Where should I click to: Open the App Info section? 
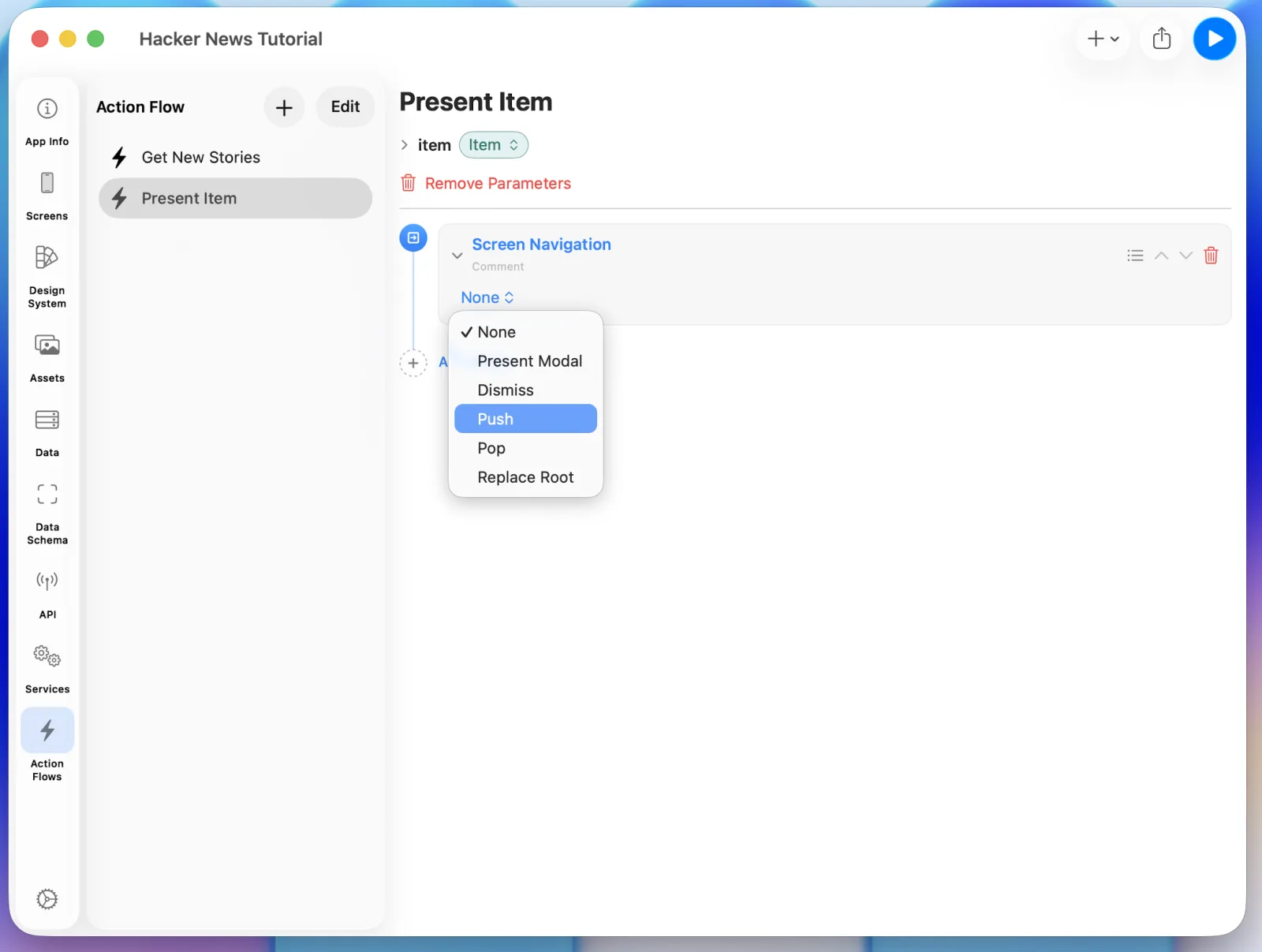coord(47,121)
